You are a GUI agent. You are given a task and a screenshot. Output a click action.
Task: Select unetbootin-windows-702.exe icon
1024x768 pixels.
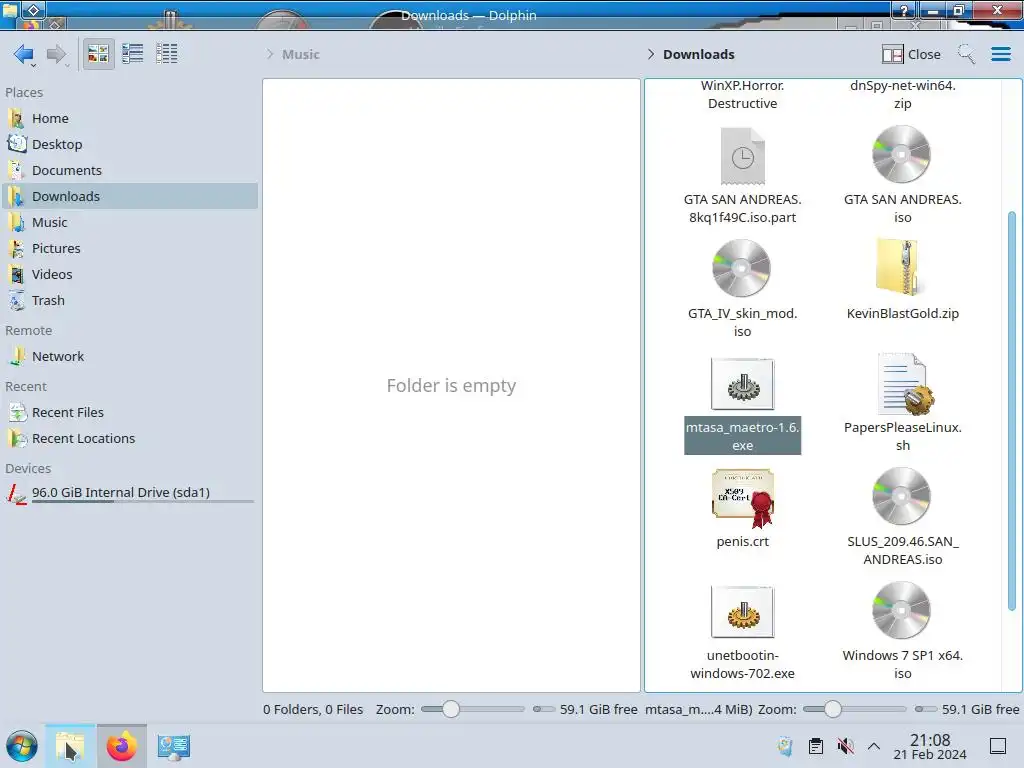[x=743, y=612]
